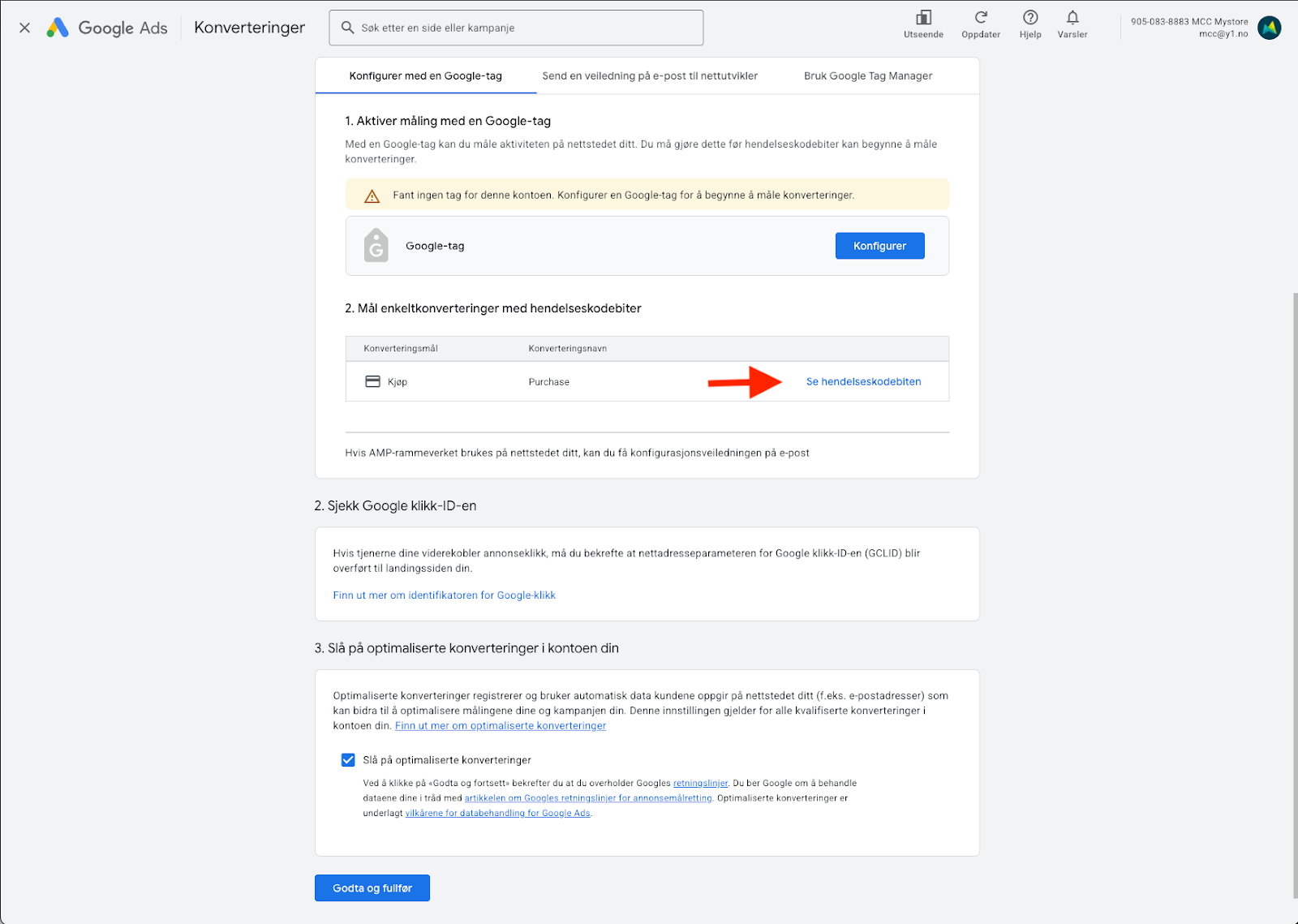Click the Google-tag icon
The width and height of the screenshot is (1298, 924).
pos(376,245)
